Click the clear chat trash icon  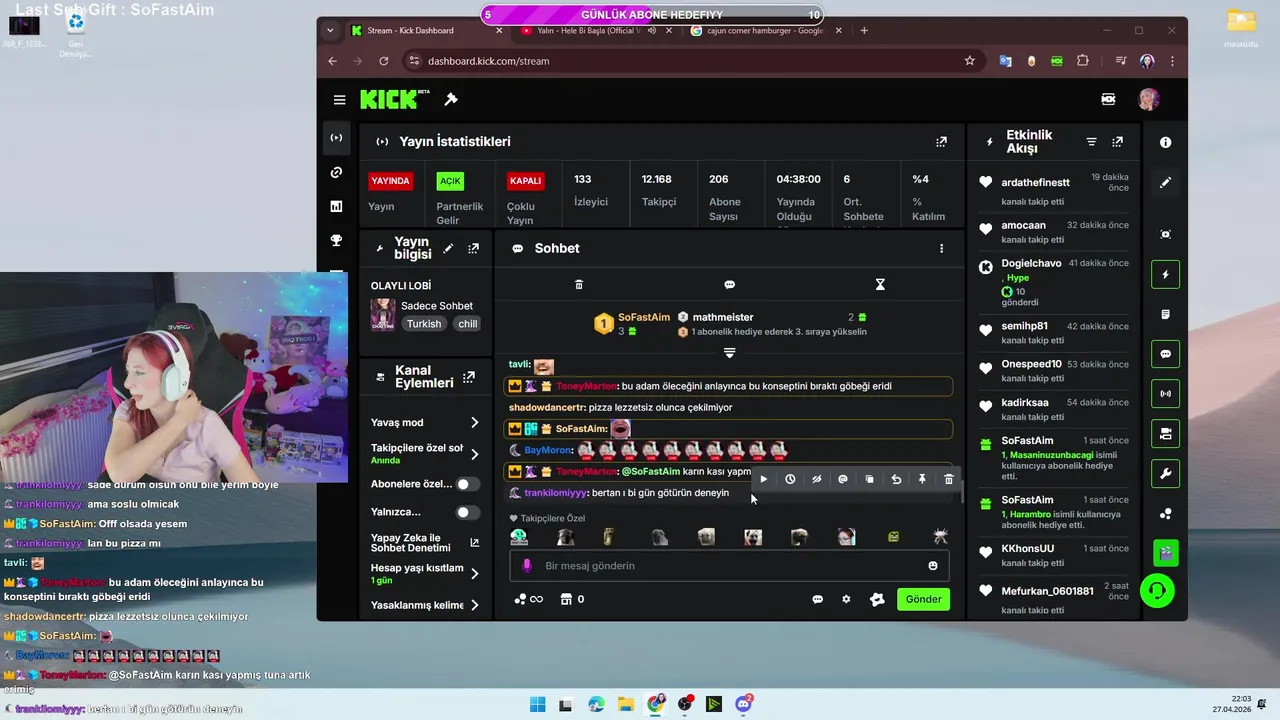pos(579,285)
